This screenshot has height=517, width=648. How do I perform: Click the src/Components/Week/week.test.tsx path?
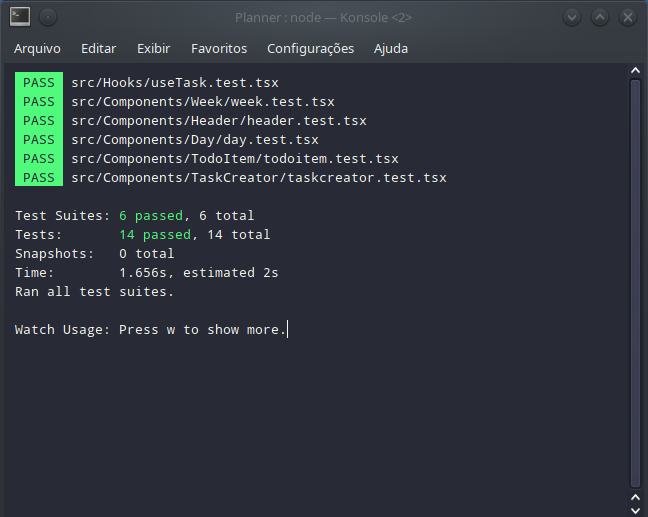203,102
